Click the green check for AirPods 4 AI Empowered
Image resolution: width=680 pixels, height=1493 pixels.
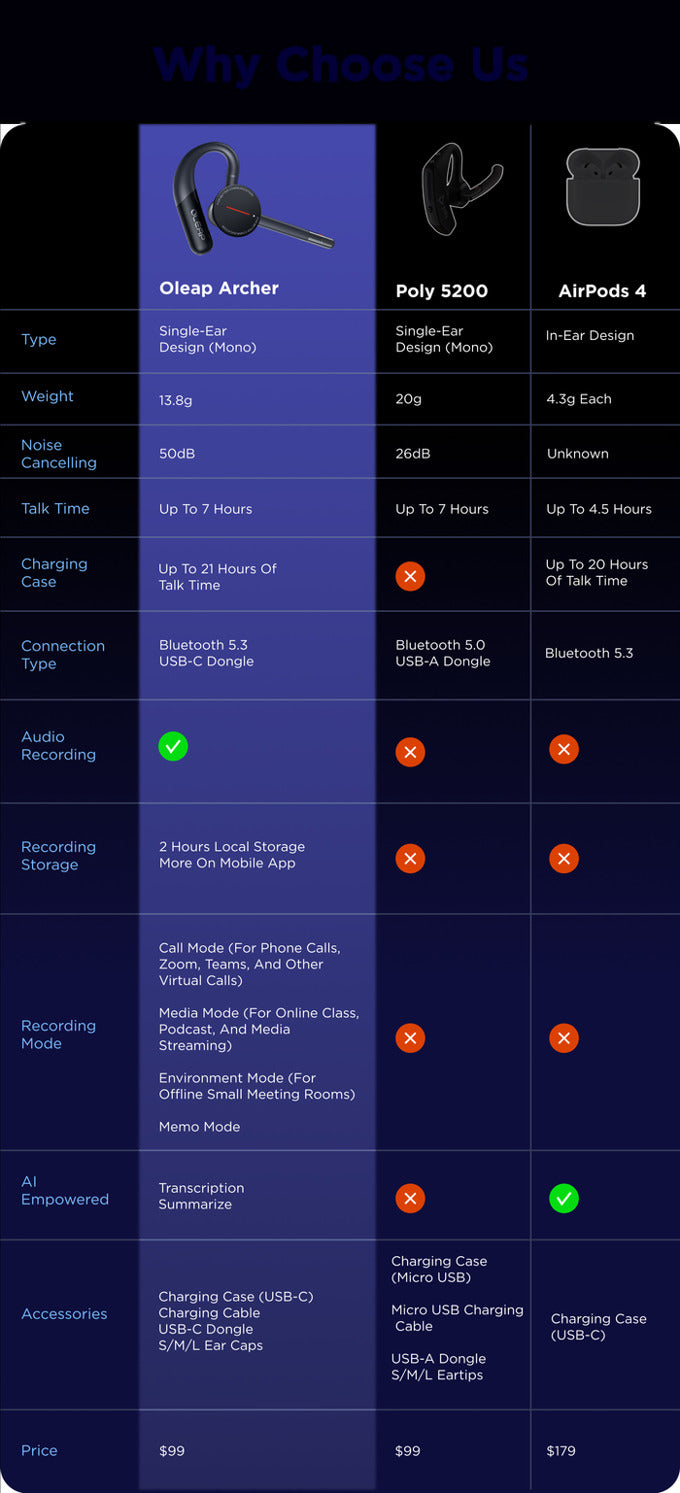[564, 1198]
